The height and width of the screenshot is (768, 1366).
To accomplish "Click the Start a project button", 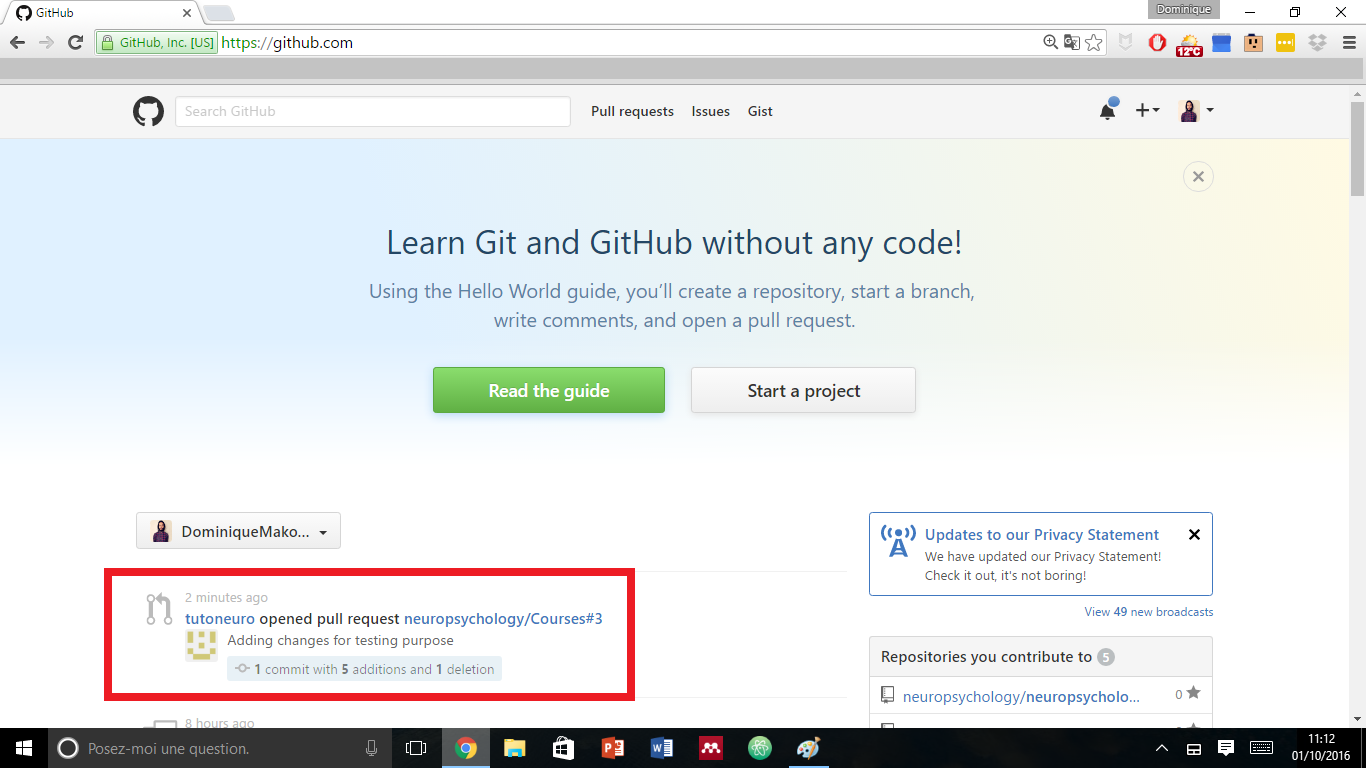I will pos(803,390).
